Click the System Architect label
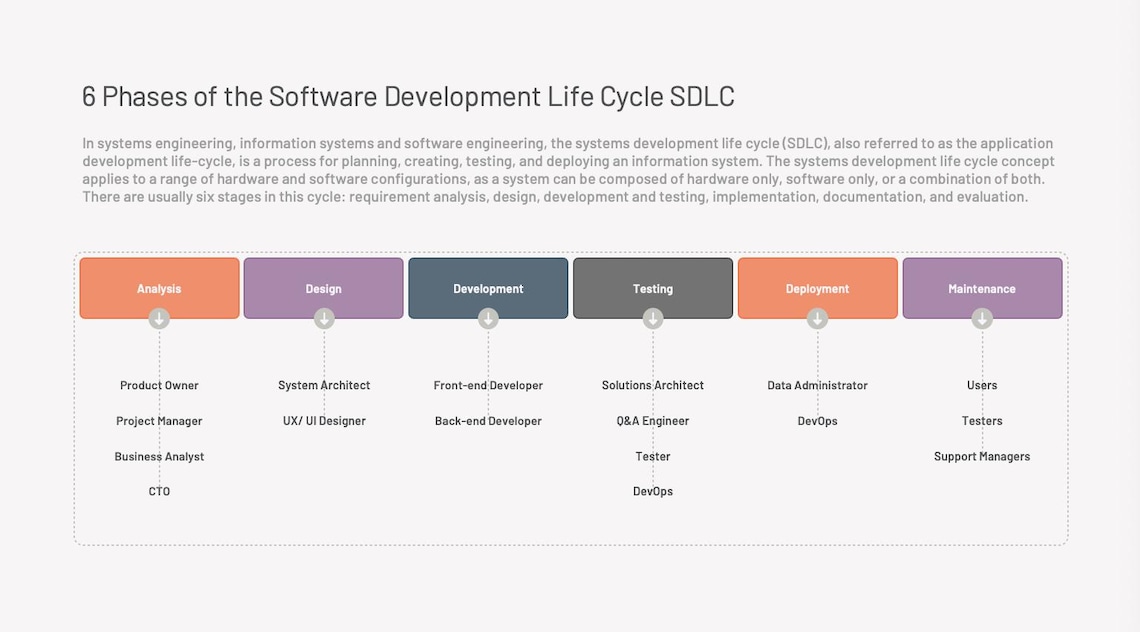Image resolution: width=1140 pixels, height=632 pixels. [323, 385]
